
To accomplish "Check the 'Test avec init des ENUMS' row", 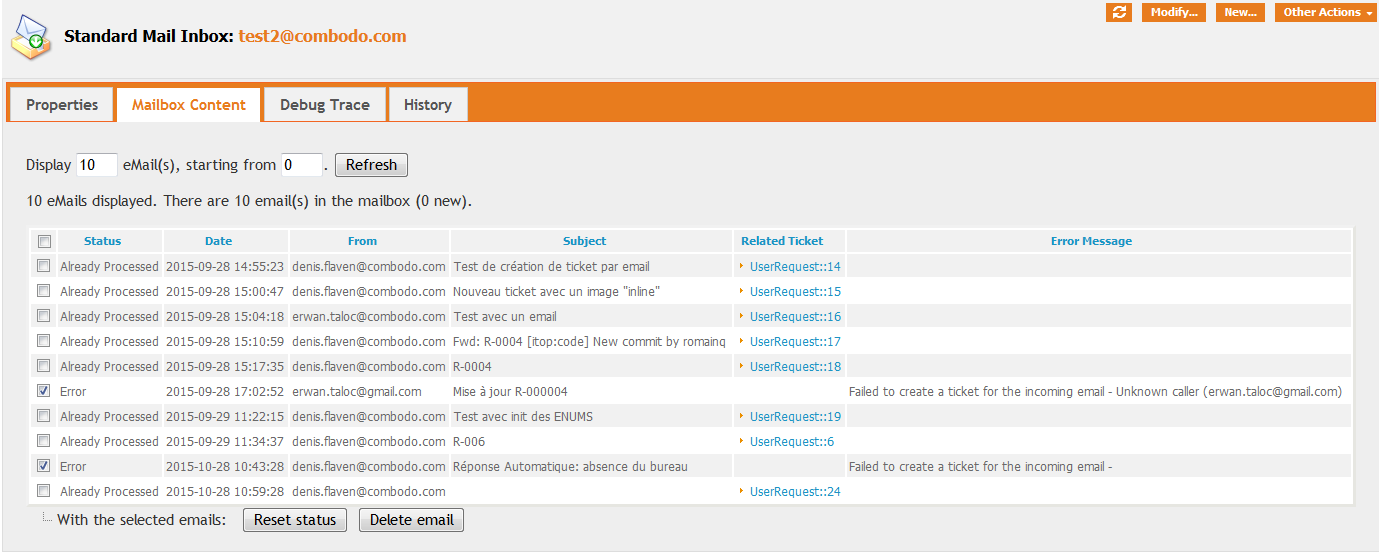I will tap(43, 416).
